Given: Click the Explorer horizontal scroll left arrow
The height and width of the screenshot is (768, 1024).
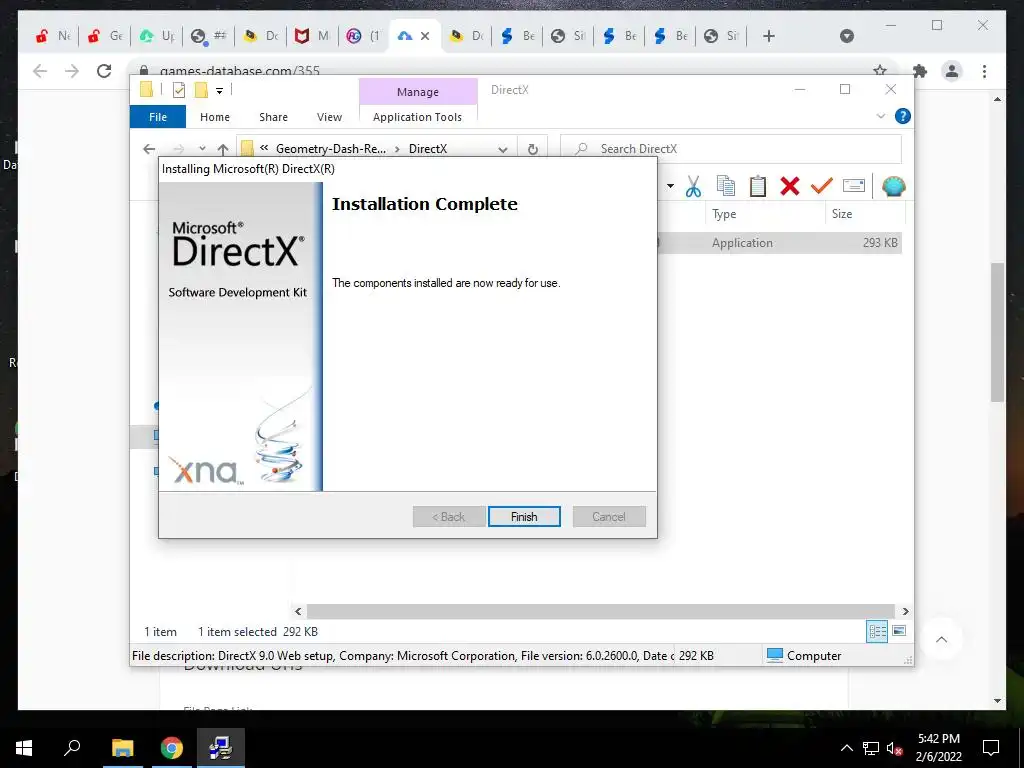Looking at the screenshot, I should click(298, 611).
